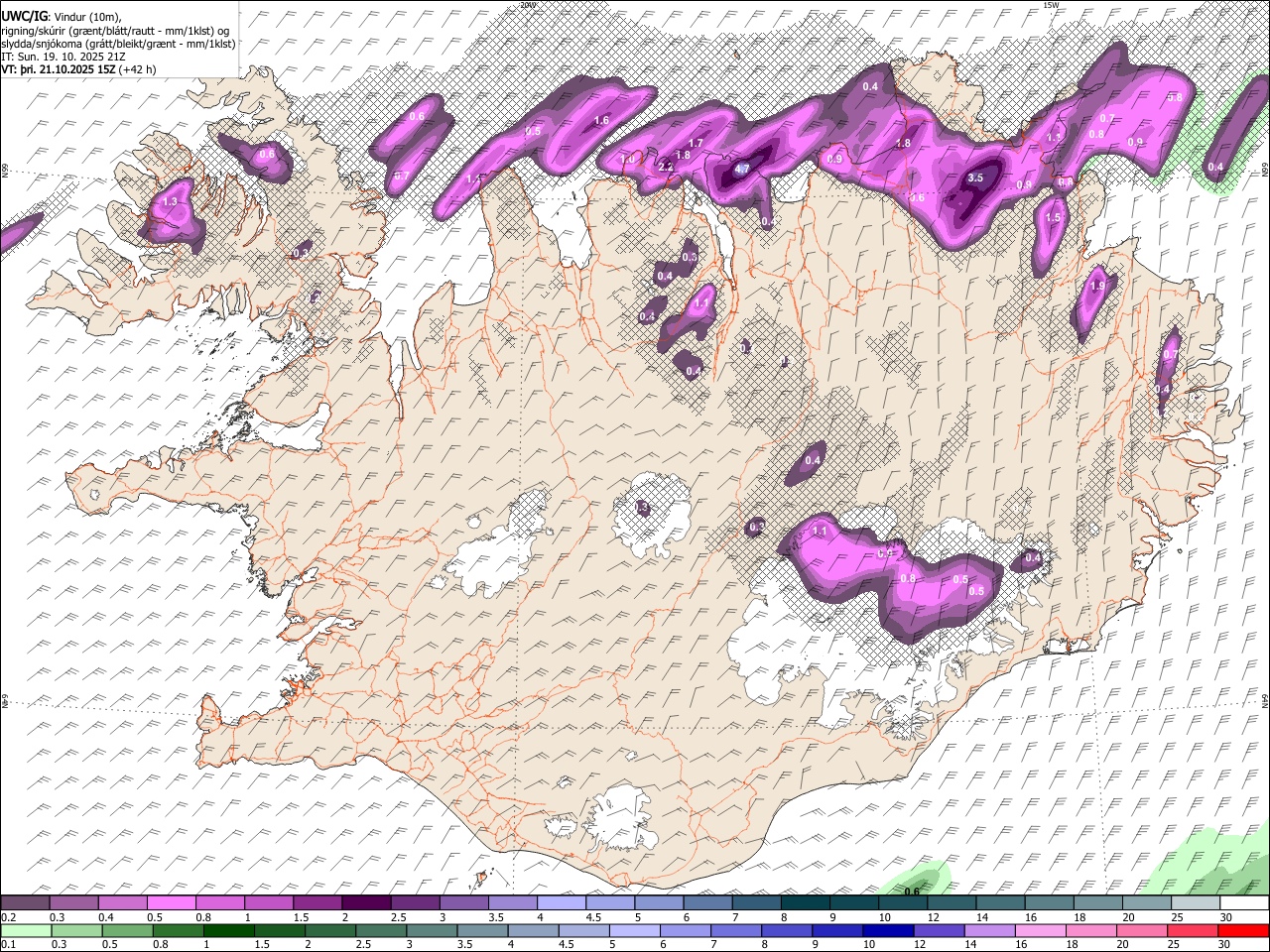Click the 'slydda/snjókoma' legend description line

(x=118, y=43)
